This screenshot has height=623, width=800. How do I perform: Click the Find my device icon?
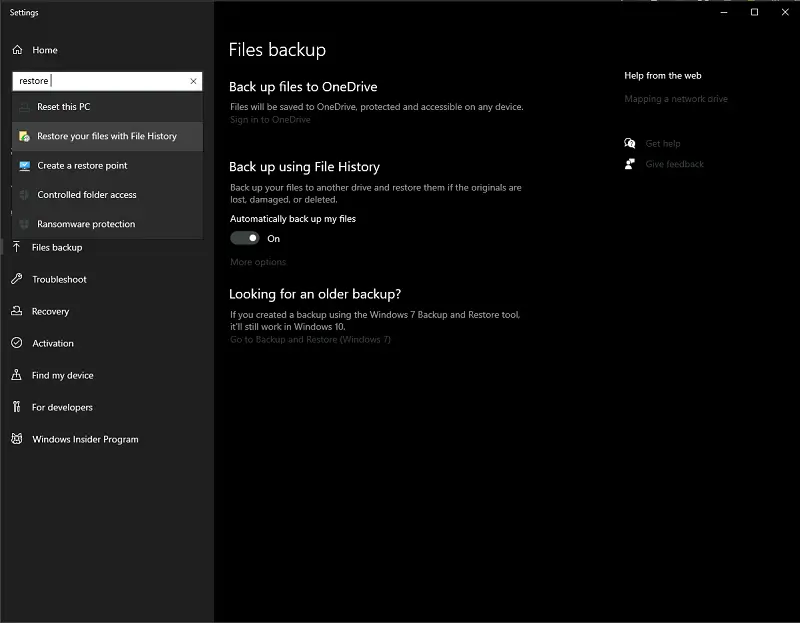pos(17,375)
